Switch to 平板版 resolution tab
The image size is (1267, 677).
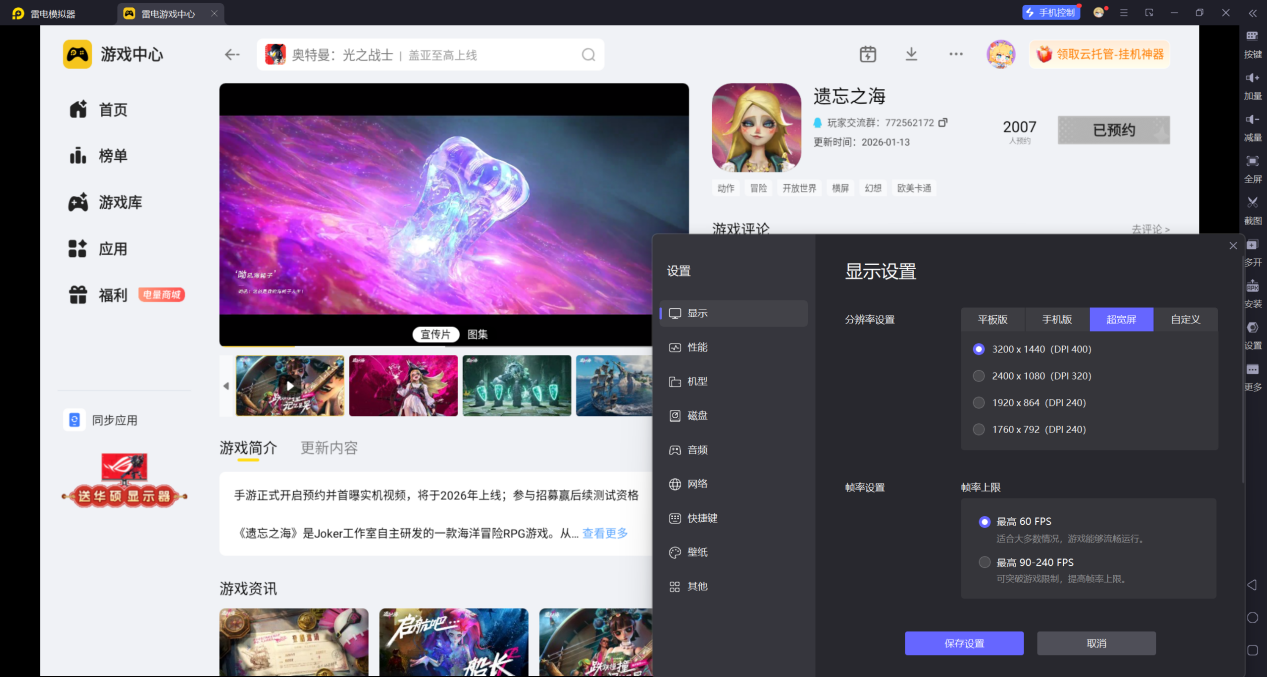[x=993, y=320]
